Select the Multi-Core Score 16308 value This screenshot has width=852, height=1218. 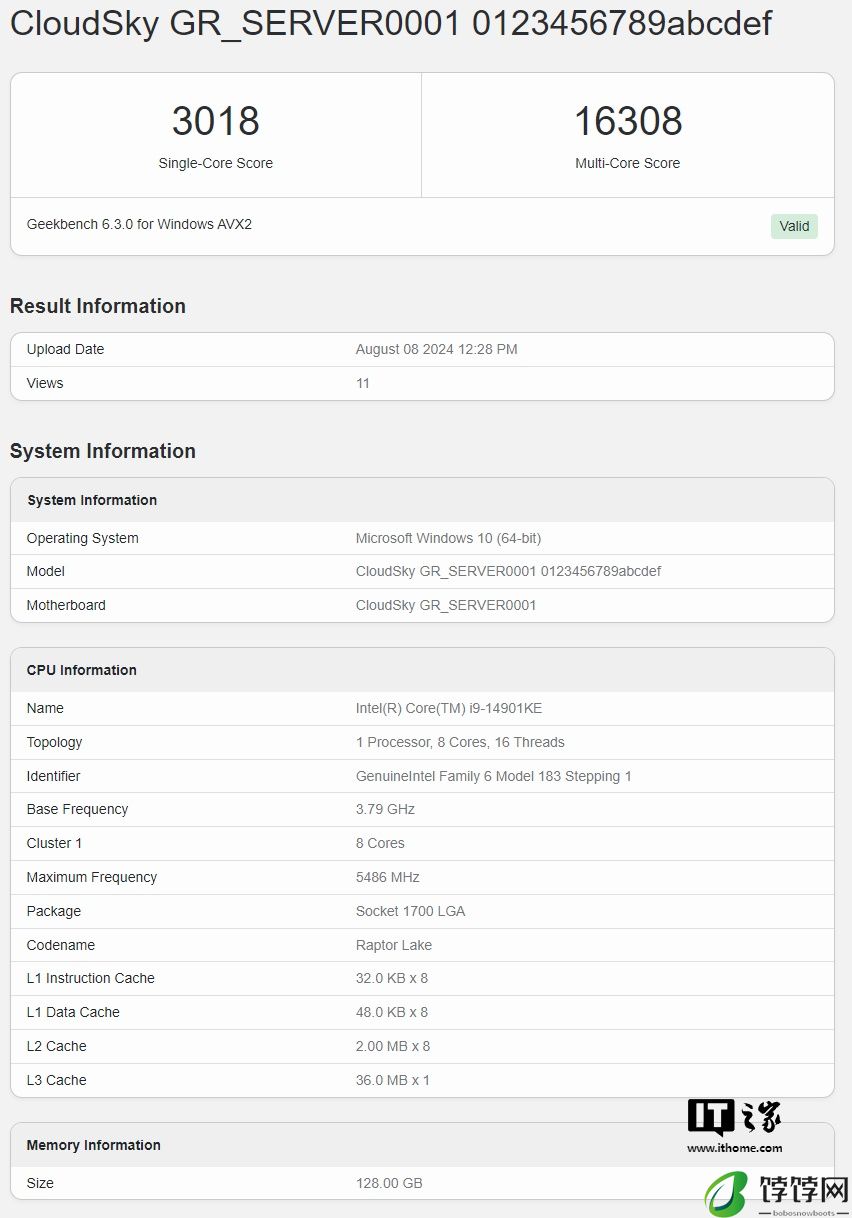tap(628, 121)
